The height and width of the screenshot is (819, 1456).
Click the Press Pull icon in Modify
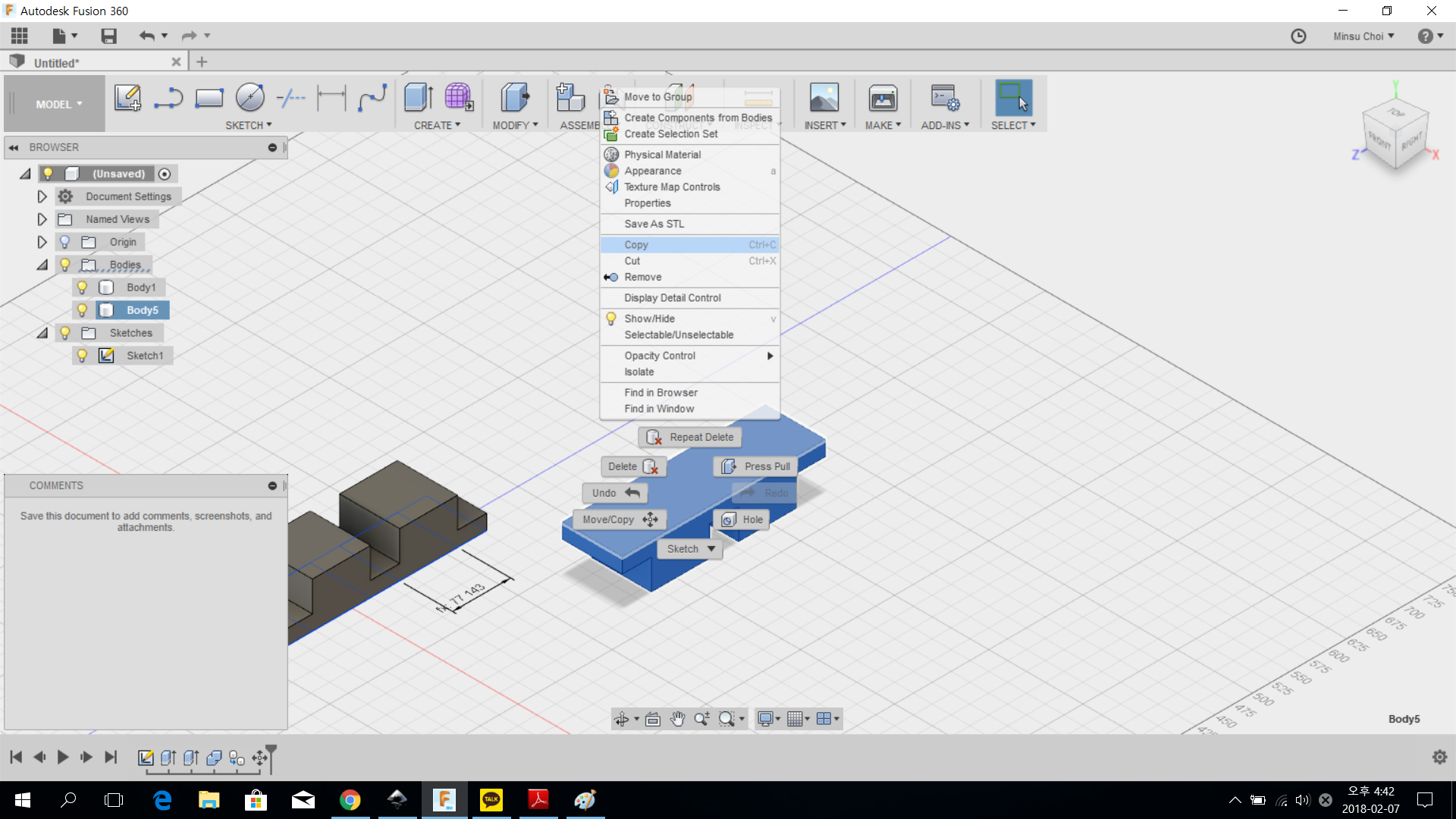click(515, 98)
